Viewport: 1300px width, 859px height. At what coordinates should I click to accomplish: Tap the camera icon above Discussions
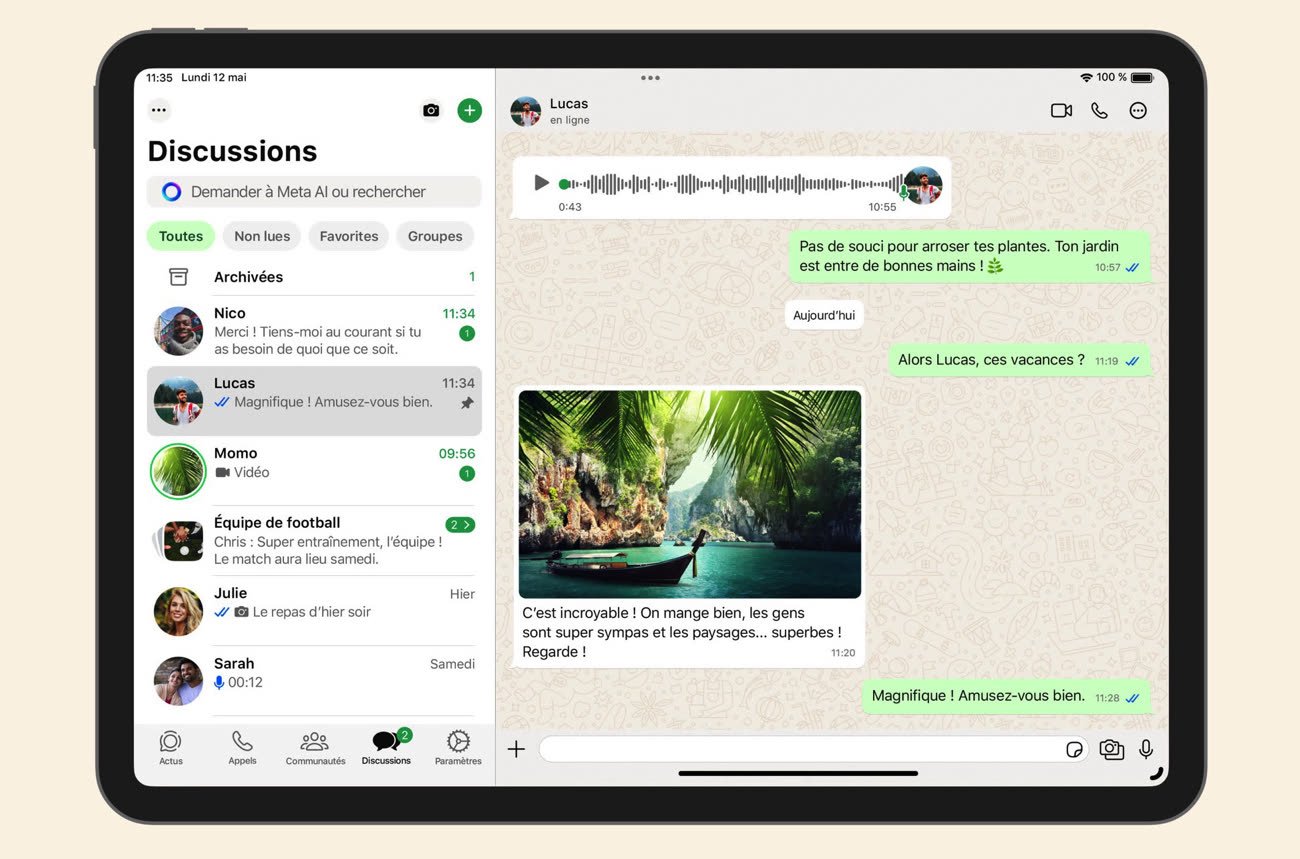(x=431, y=111)
